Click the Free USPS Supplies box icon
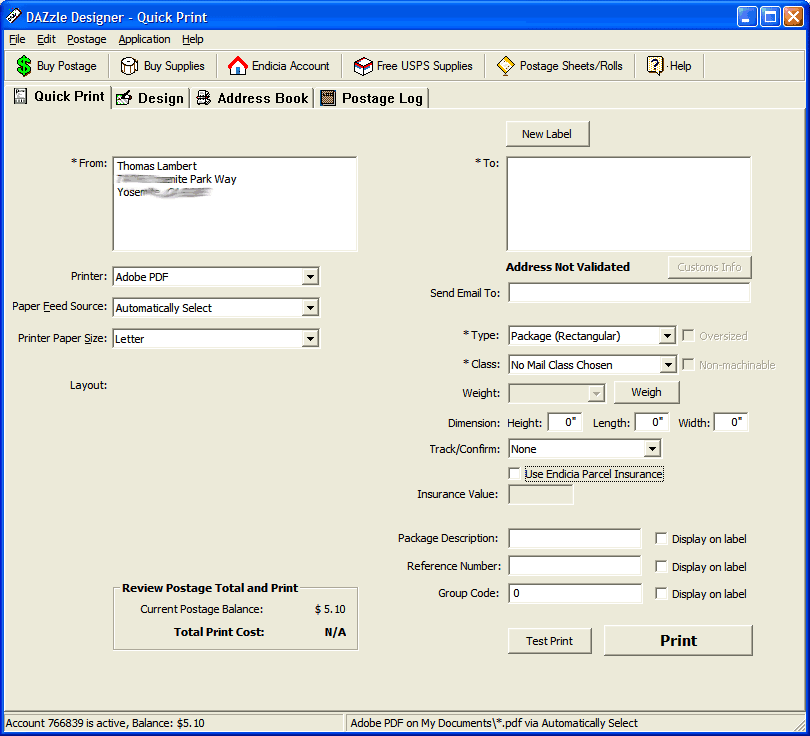 click(363, 66)
